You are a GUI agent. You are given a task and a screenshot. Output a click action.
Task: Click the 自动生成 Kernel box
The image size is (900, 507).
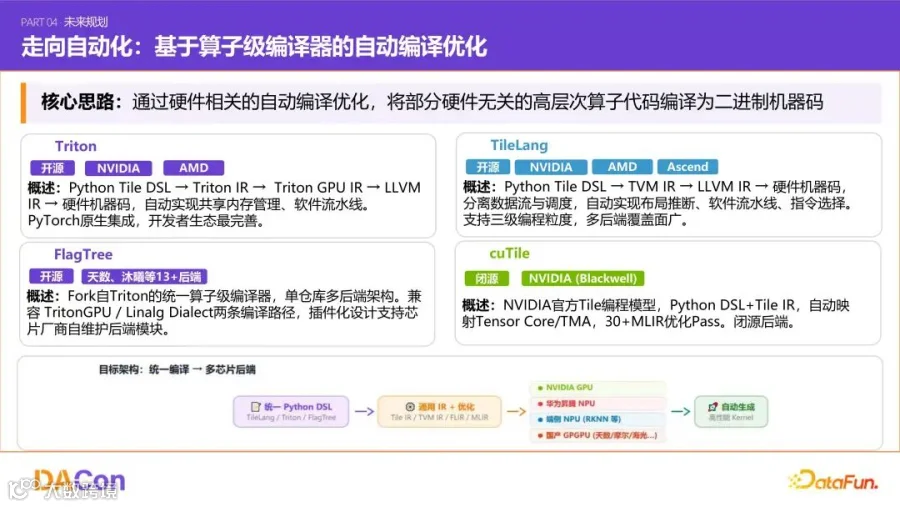(x=731, y=411)
